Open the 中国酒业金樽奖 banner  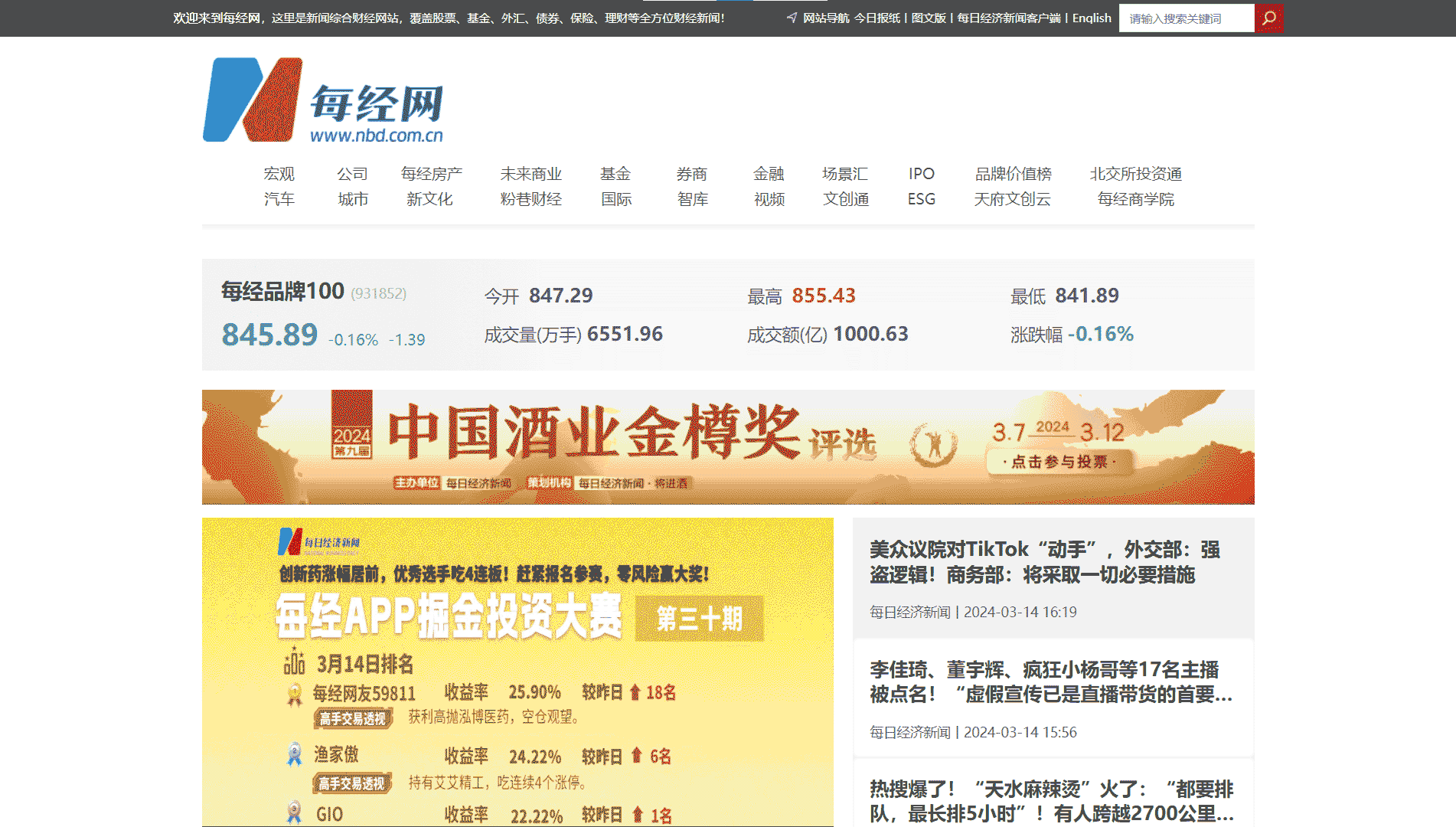728,447
